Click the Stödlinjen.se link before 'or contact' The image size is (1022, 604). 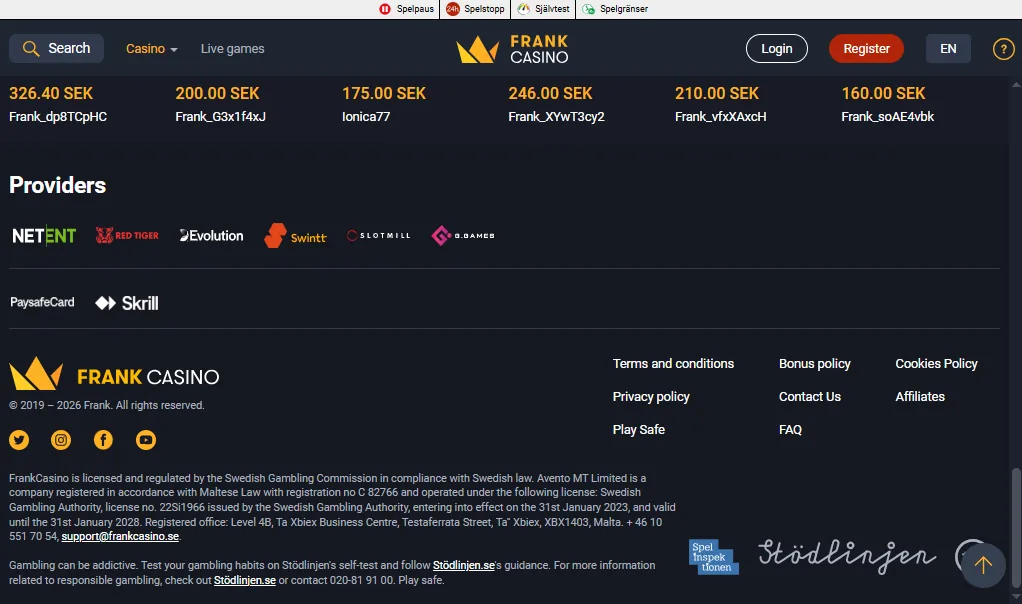(244, 580)
